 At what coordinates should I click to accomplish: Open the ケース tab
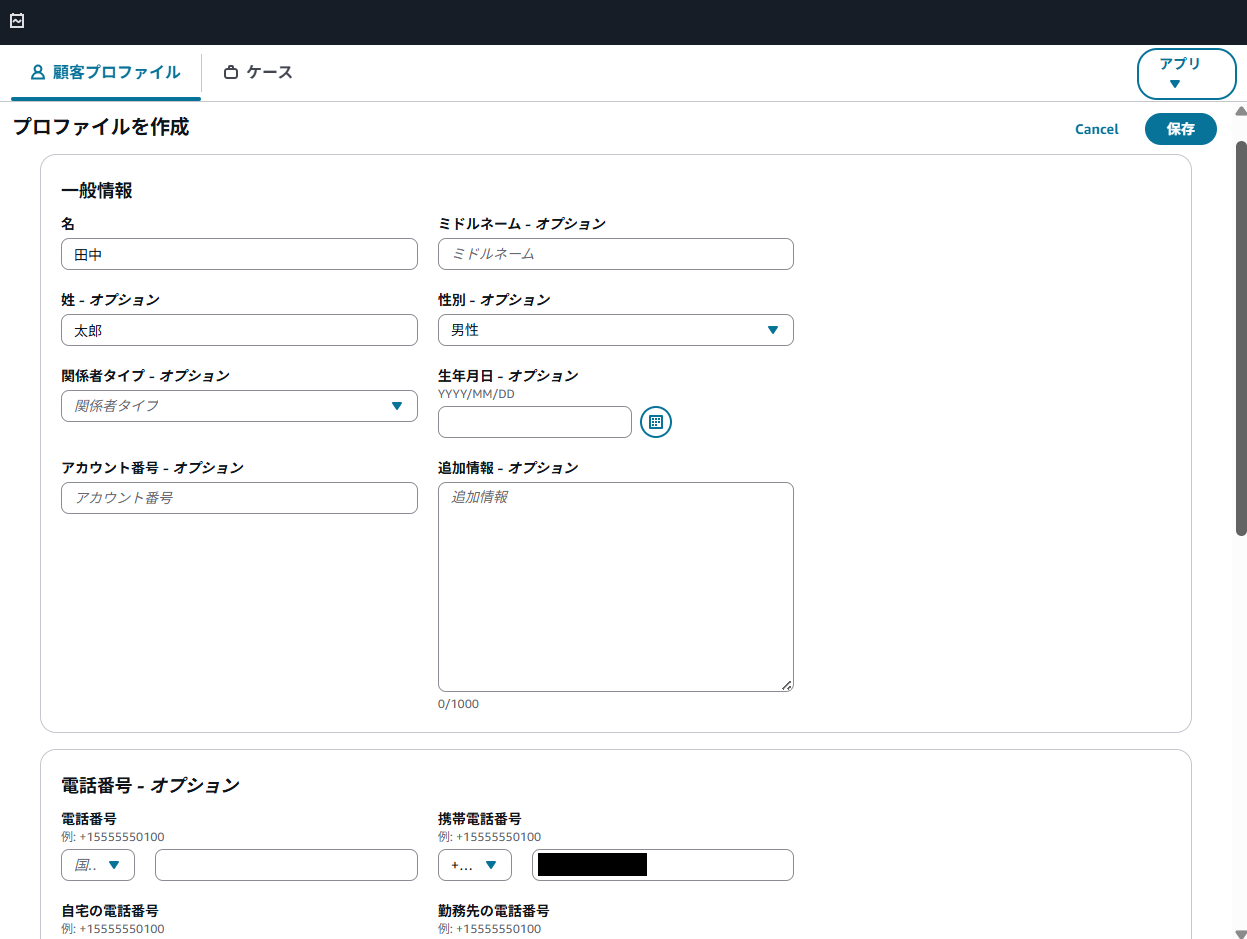point(258,73)
